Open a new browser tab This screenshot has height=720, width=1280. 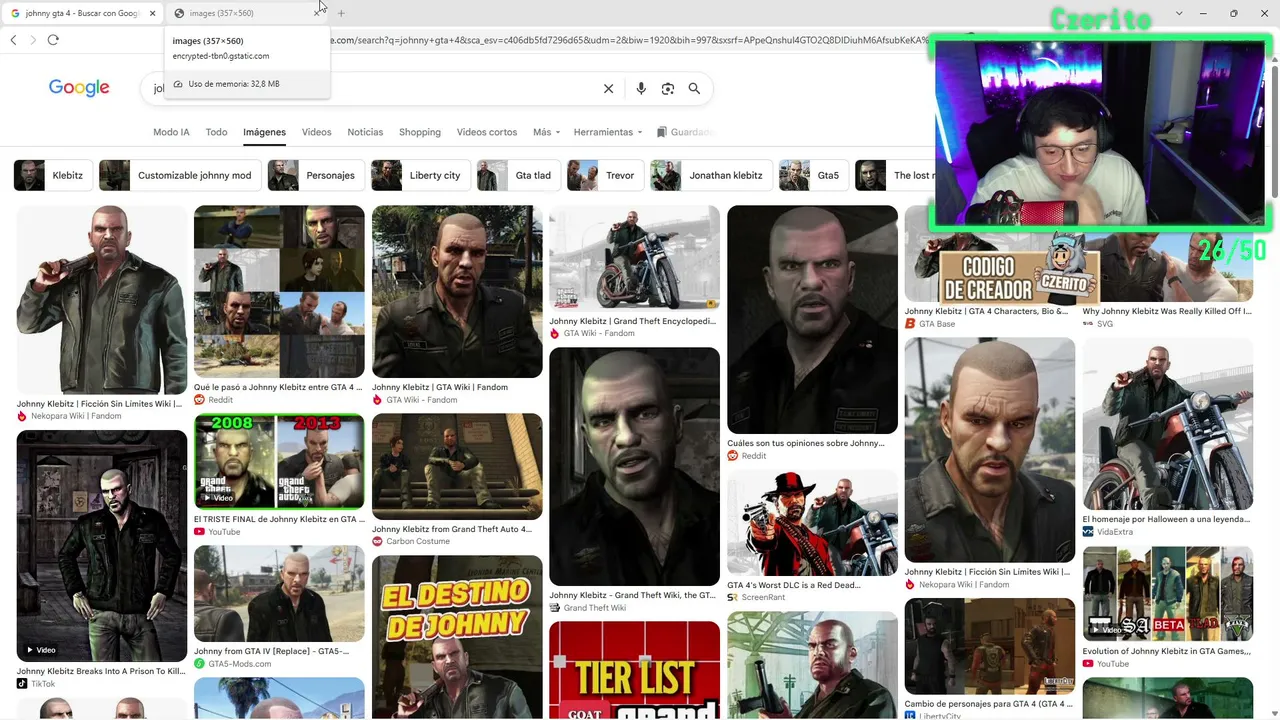341,13
